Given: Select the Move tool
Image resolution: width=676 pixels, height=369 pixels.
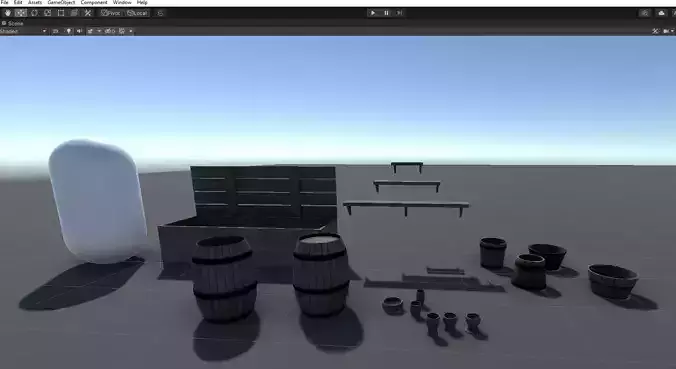Looking at the screenshot, I should tap(21, 13).
